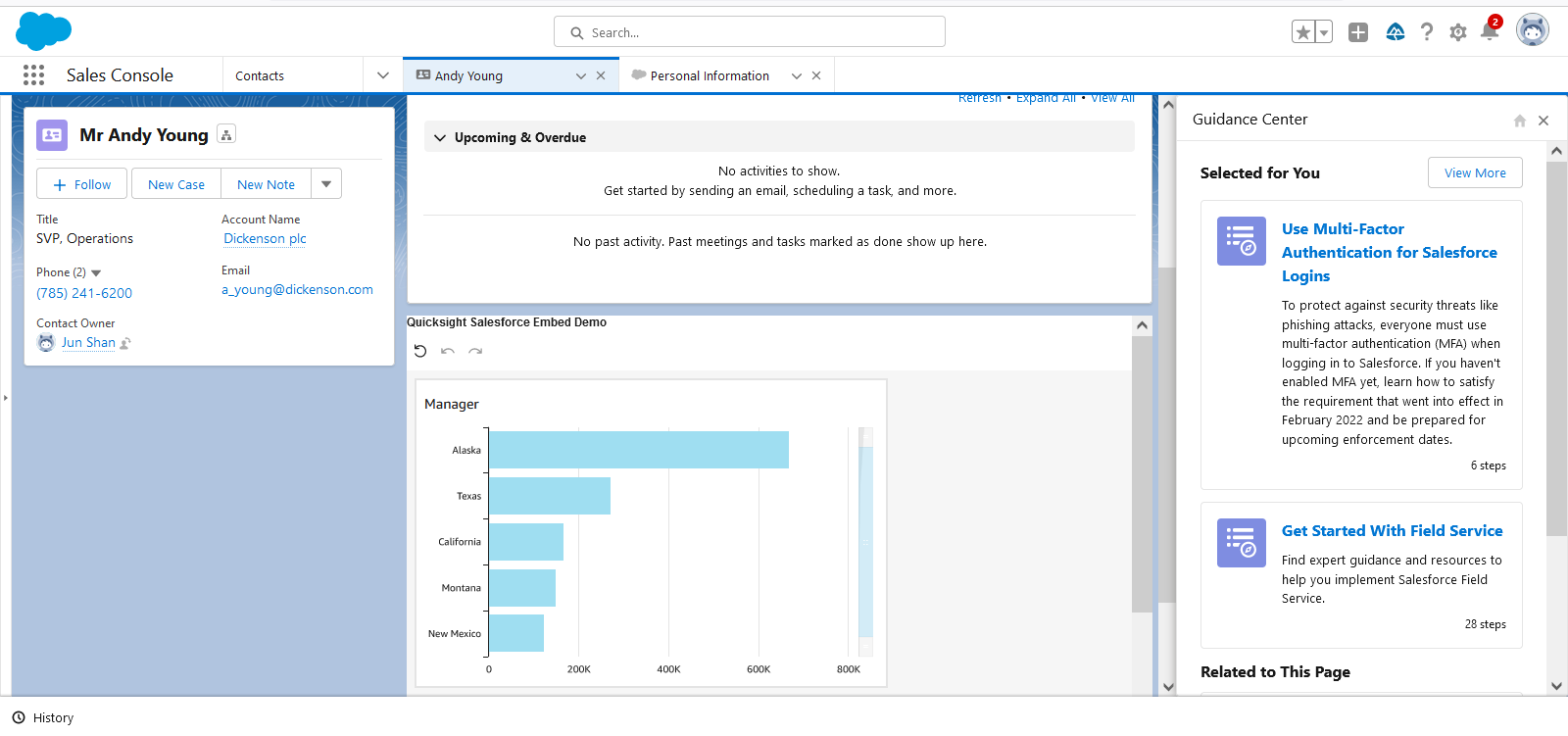Select the New Mexico bar in the chart

[x=516, y=633]
